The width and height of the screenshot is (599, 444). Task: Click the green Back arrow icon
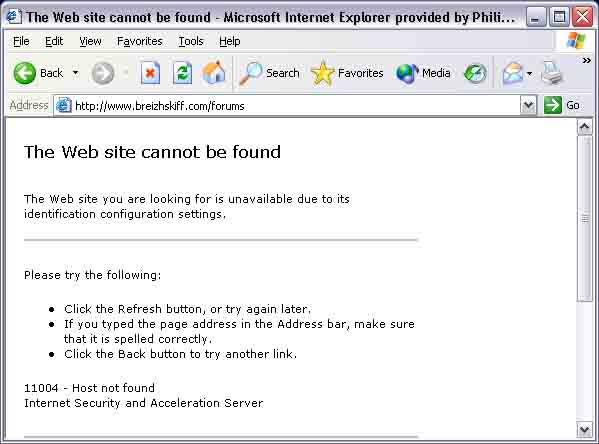coord(24,73)
